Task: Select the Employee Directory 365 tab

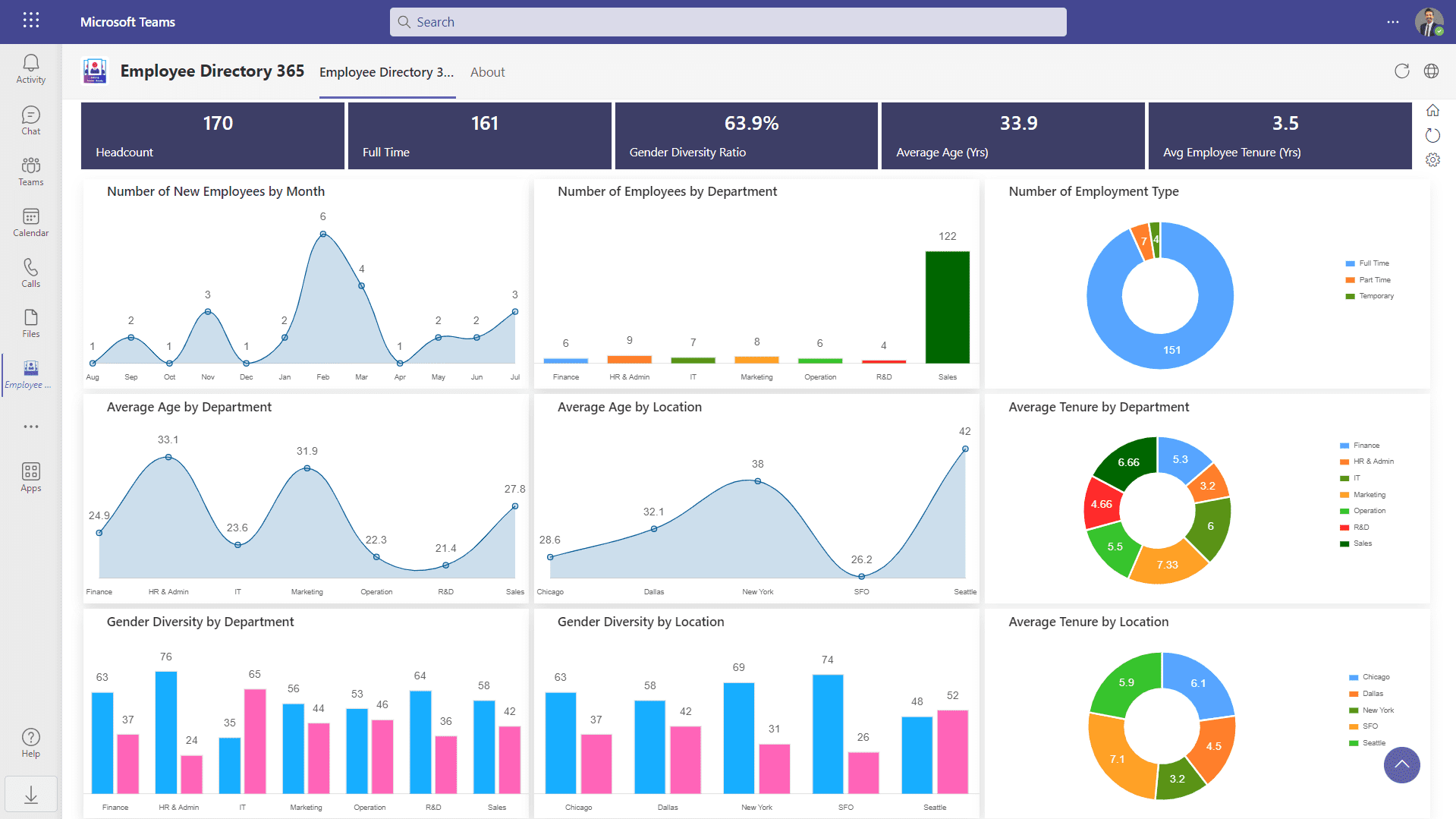Action: [386, 72]
